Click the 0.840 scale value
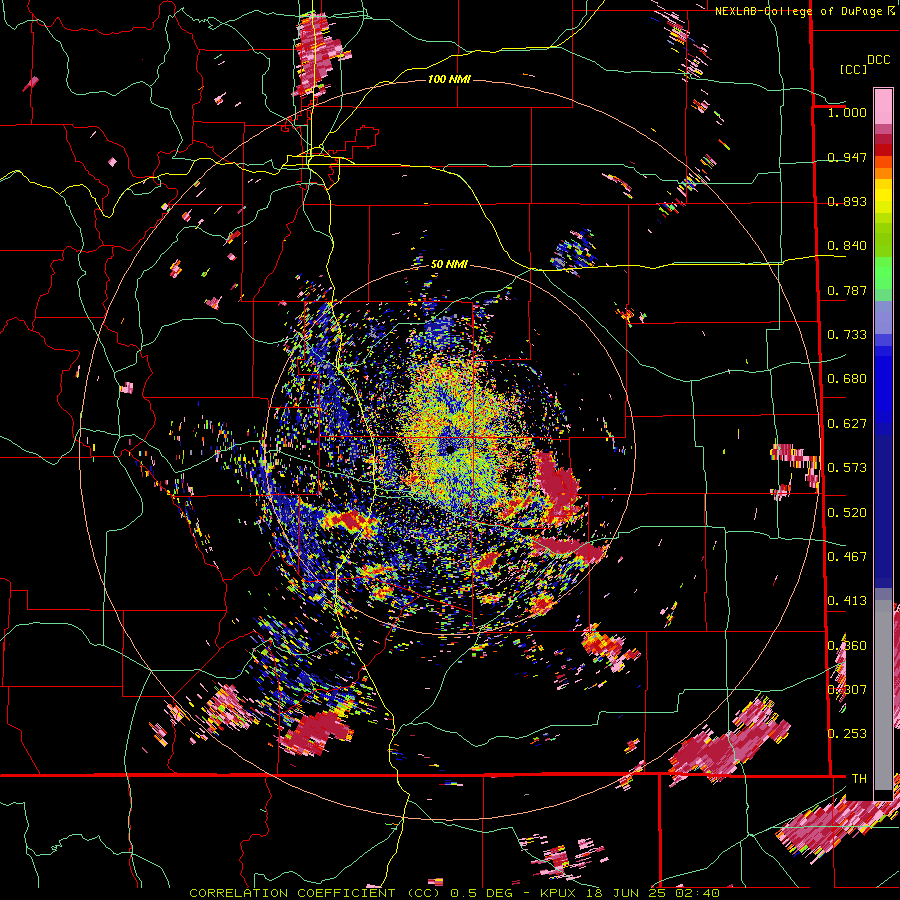The height and width of the screenshot is (900, 900). [847, 246]
